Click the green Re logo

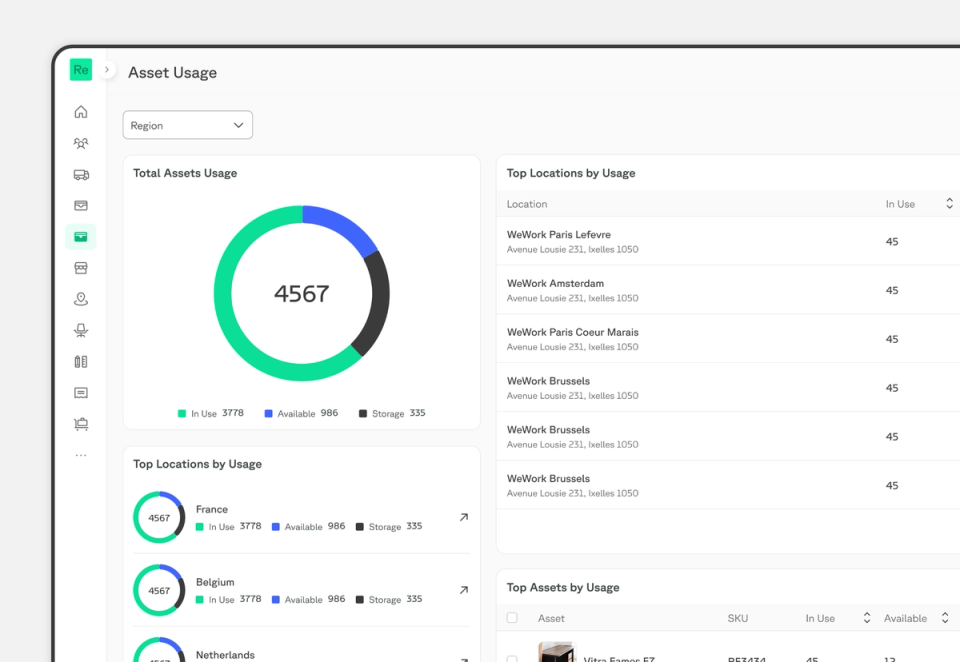point(81,69)
